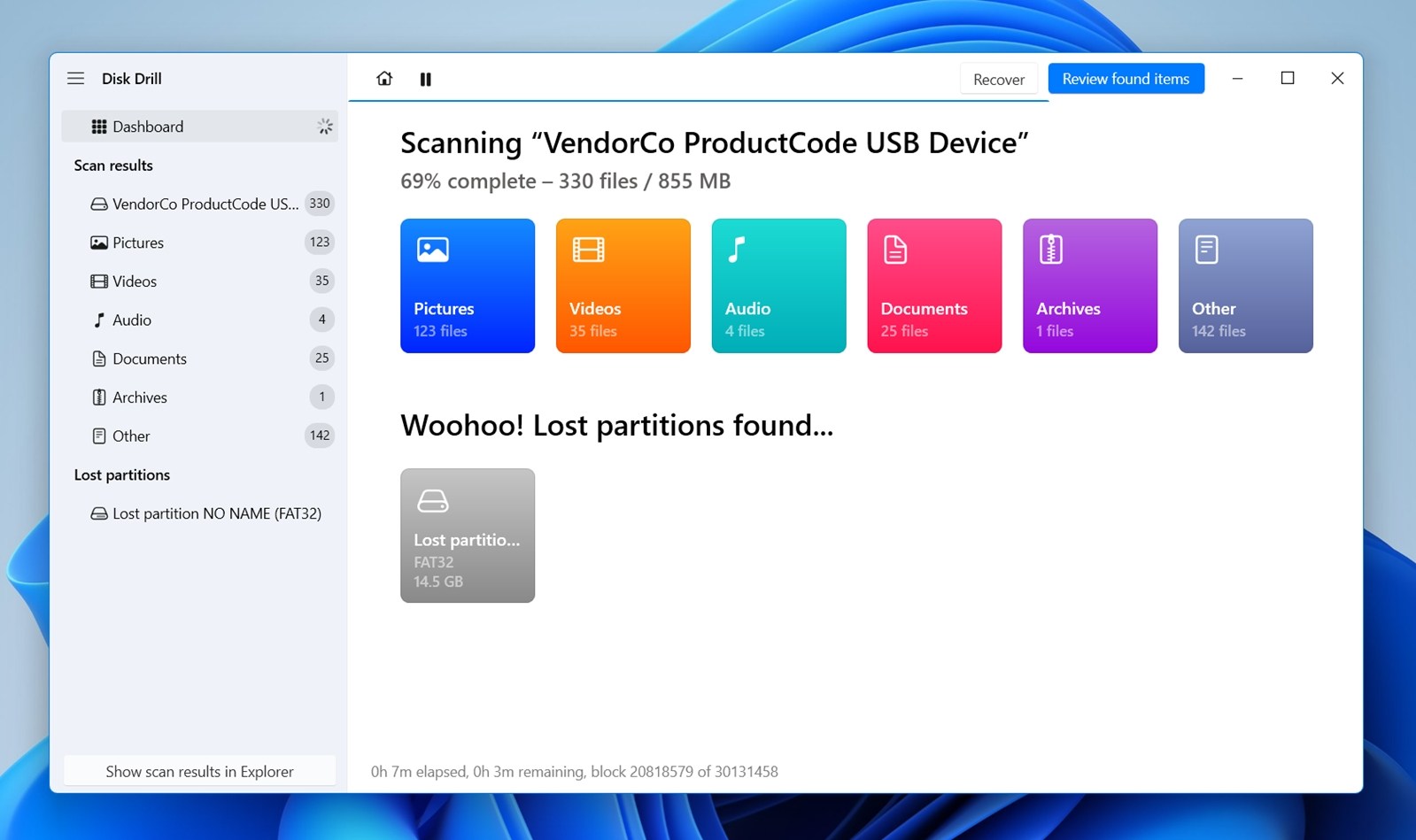Open the Videos 35 files tile
The image size is (1416, 840).
[623, 286]
